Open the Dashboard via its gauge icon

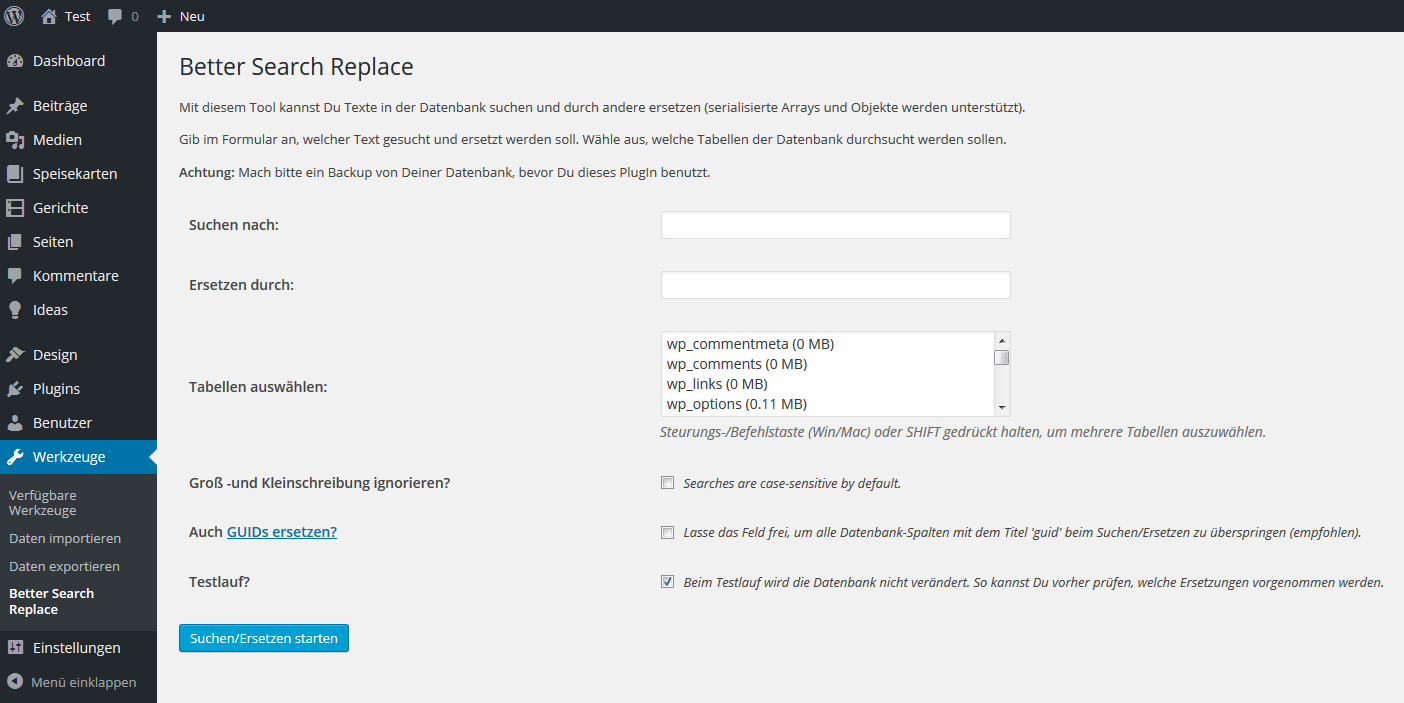[x=17, y=60]
